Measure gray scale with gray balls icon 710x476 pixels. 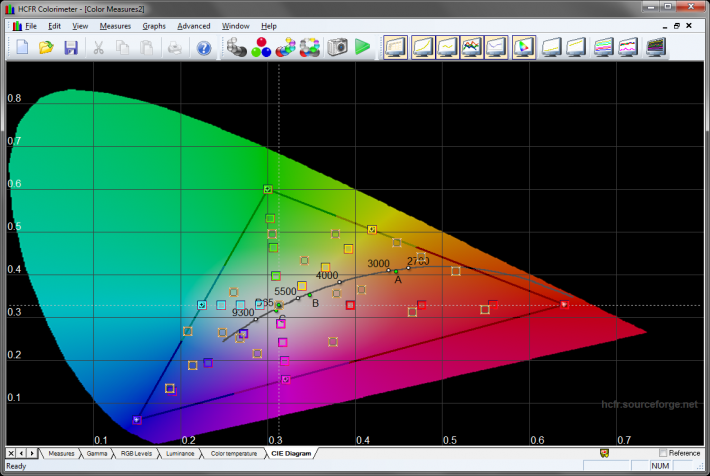(236, 47)
